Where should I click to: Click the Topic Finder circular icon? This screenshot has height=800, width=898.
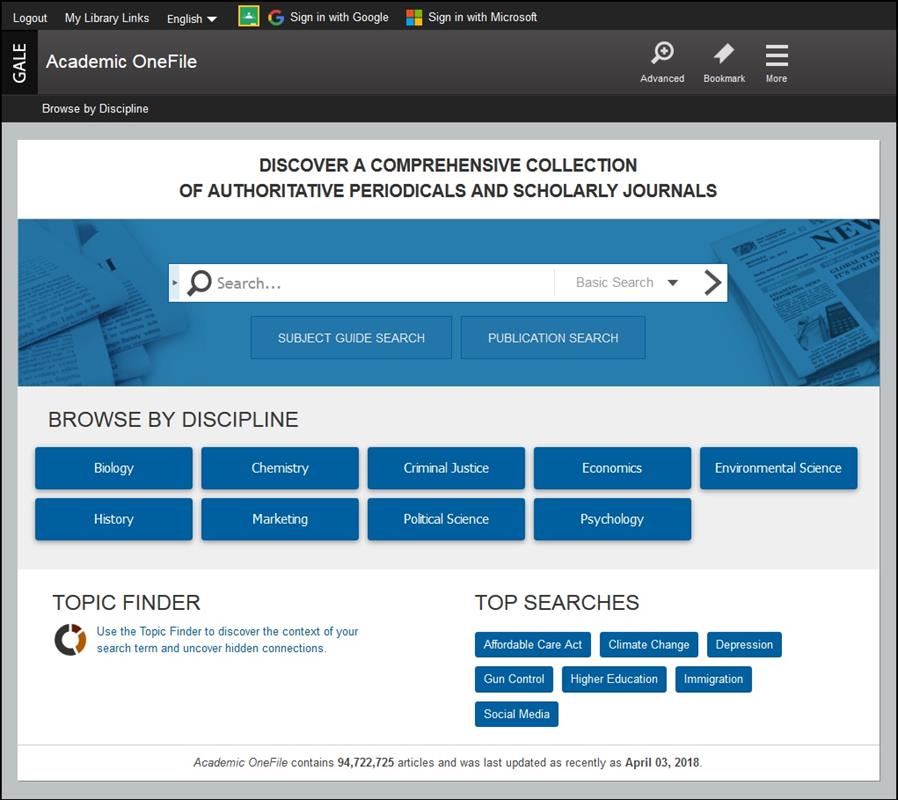pyautogui.click(x=70, y=640)
